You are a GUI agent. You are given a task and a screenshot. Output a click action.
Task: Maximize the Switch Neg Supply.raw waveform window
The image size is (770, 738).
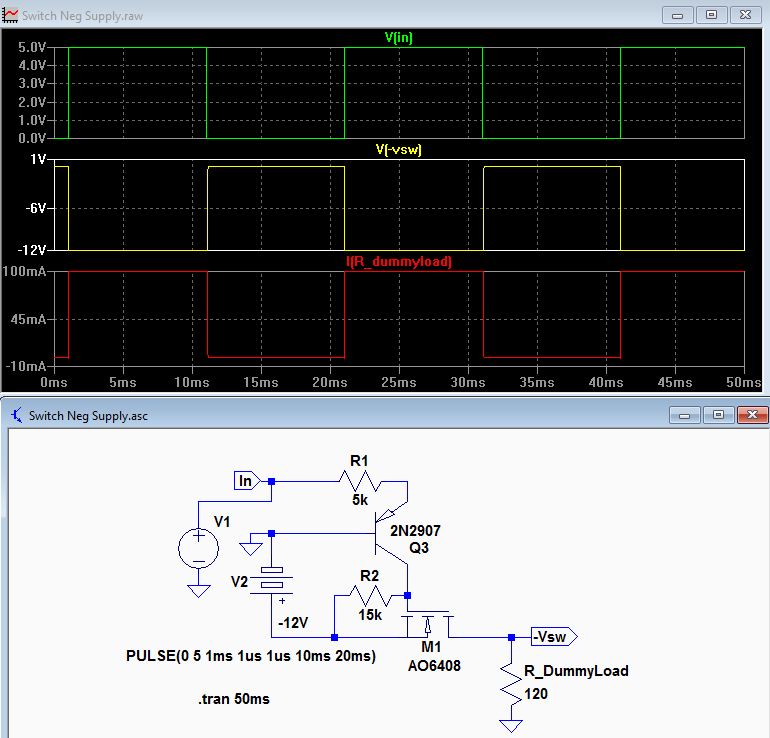(x=711, y=15)
